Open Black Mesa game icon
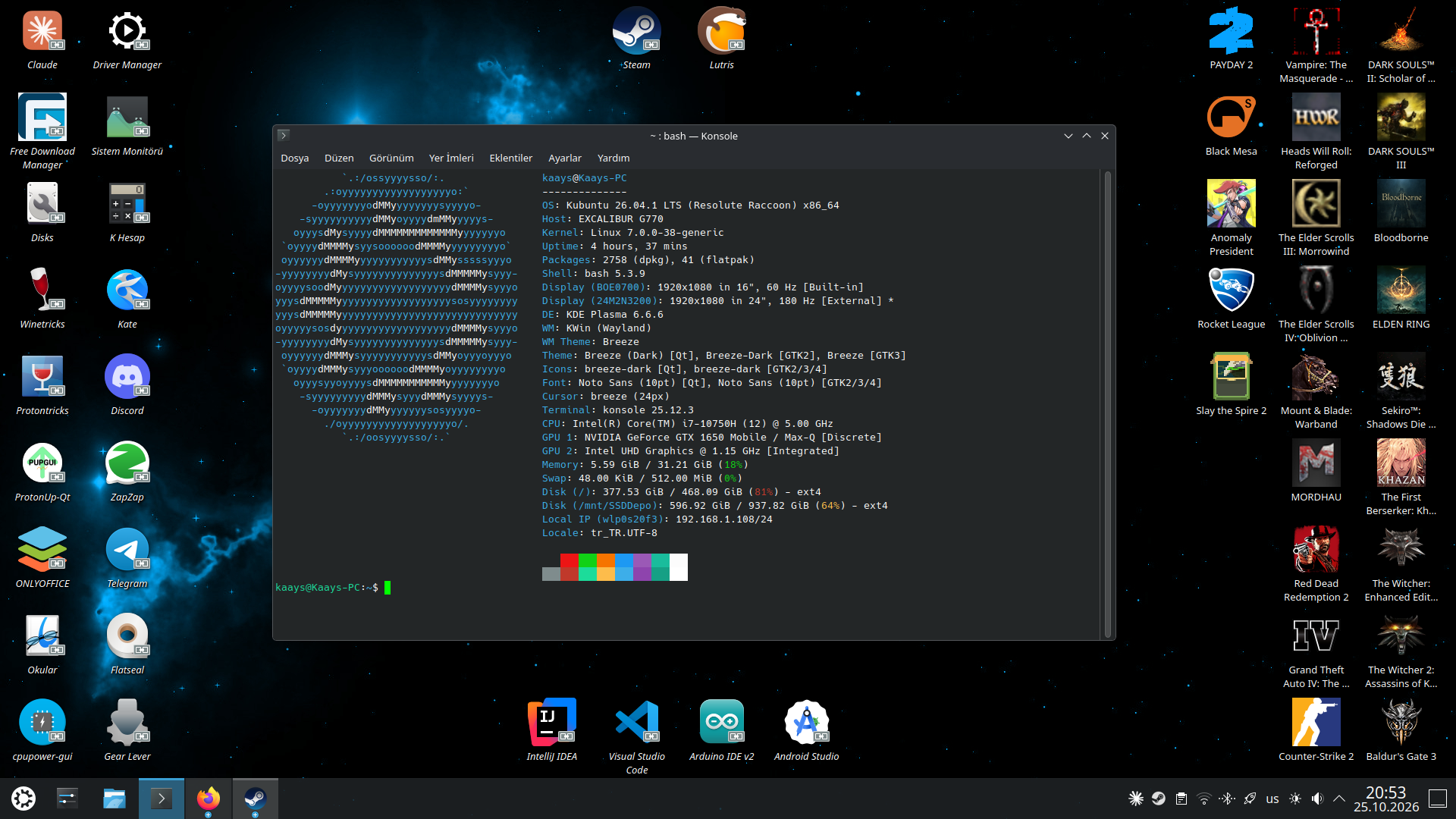The width and height of the screenshot is (1456, 819). click(x=1231, y=118)
